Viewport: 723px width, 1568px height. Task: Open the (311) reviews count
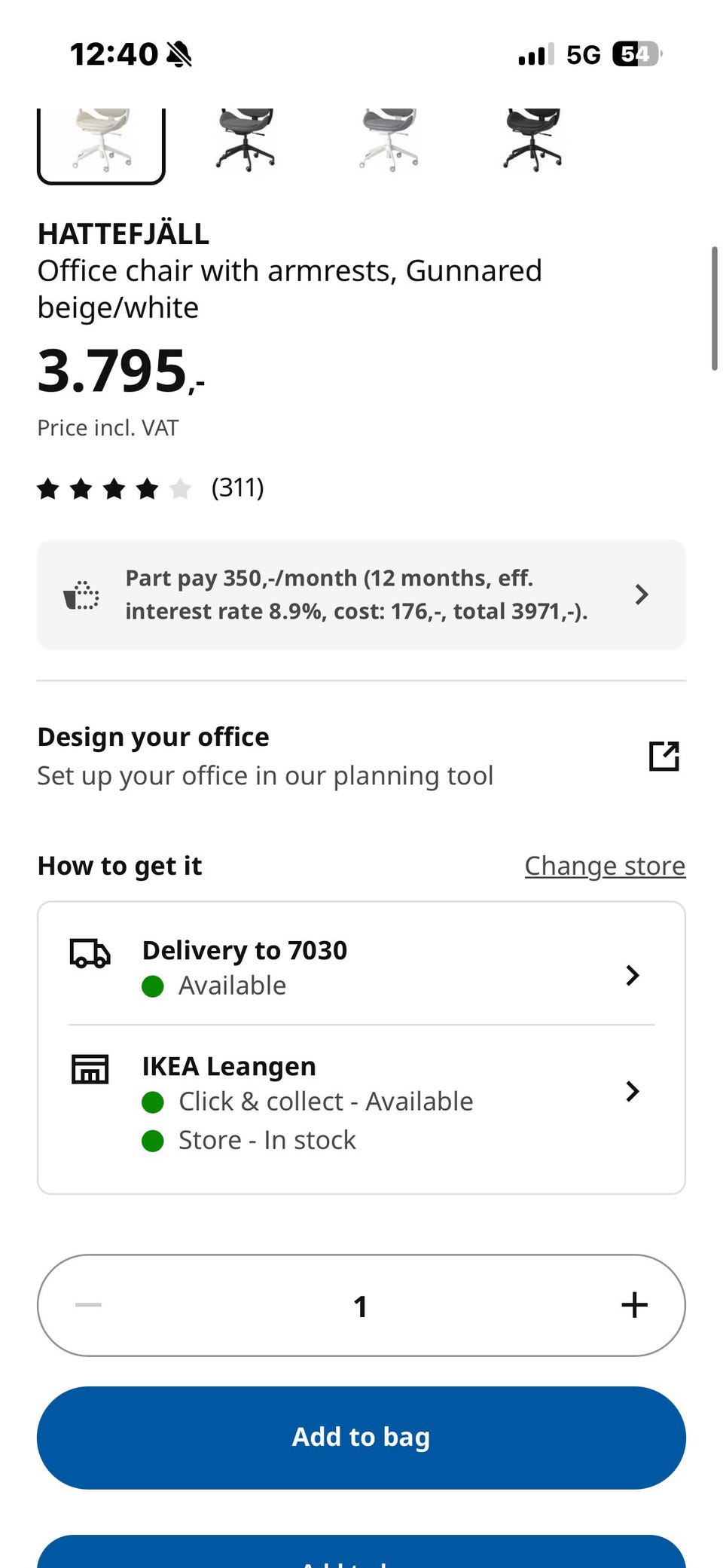click(x=238, y=488)
